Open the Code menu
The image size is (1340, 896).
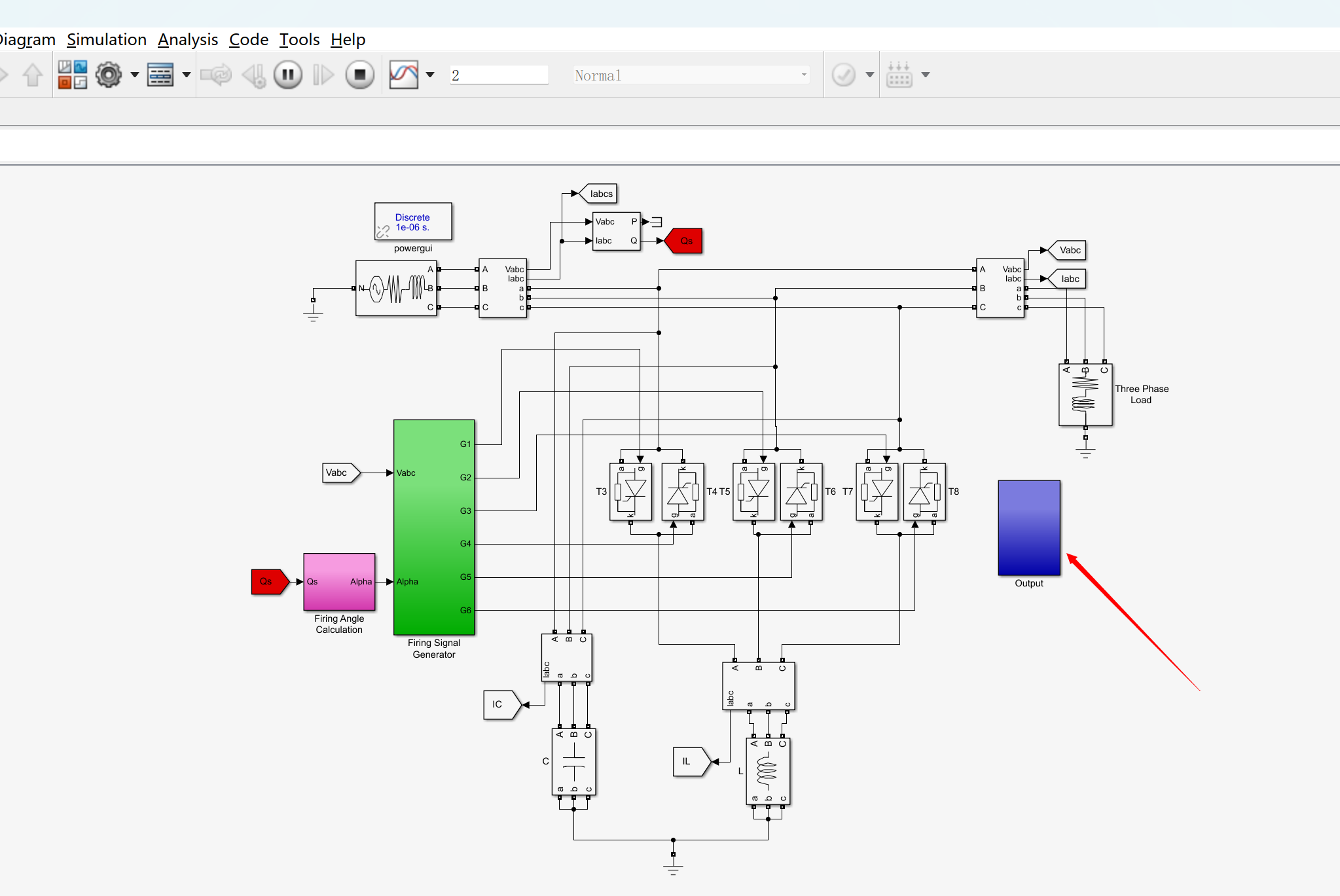click(249, 40)
